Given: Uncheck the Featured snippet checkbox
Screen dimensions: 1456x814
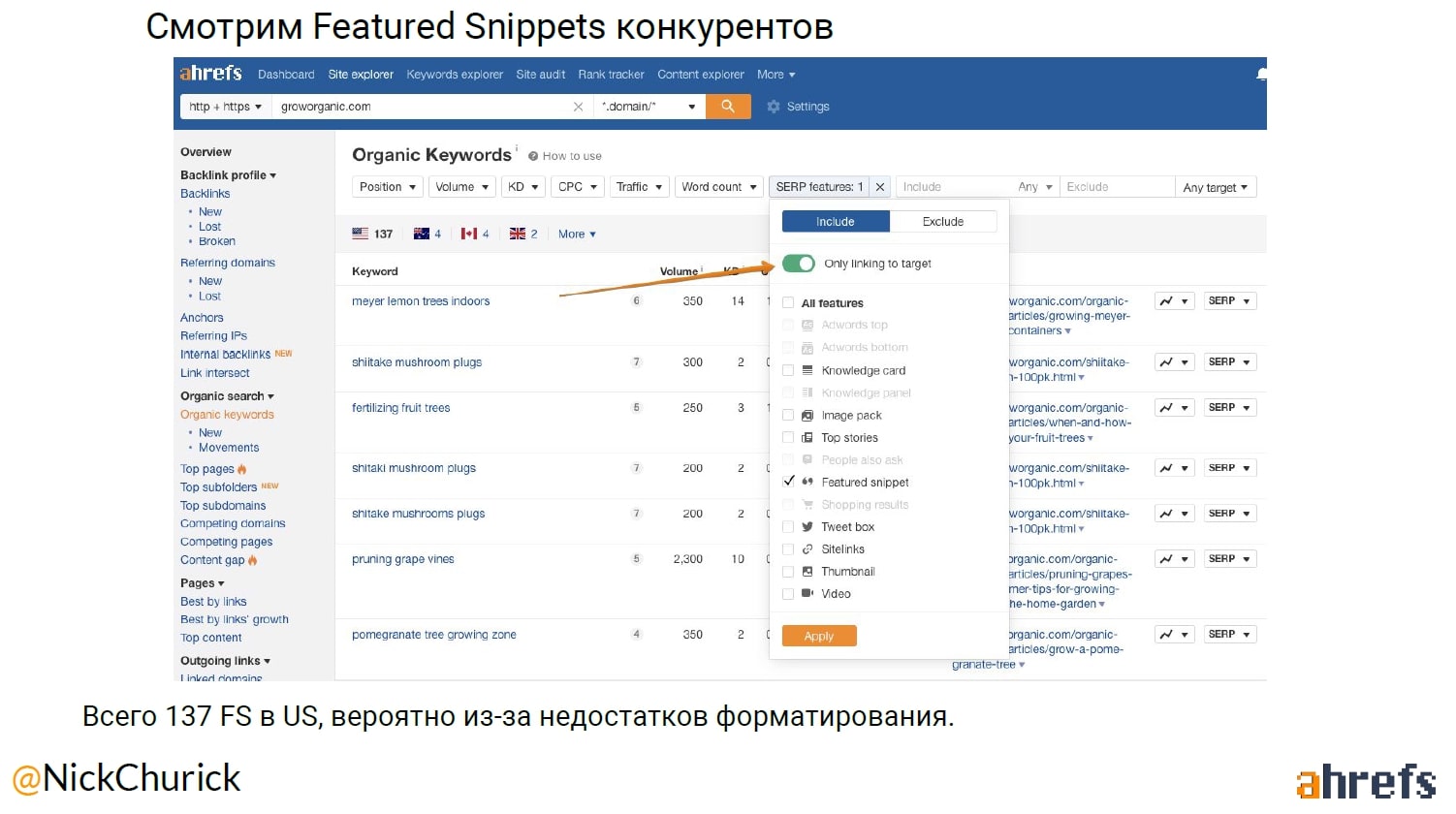Looking at the screenshot, I should (788, 482).
